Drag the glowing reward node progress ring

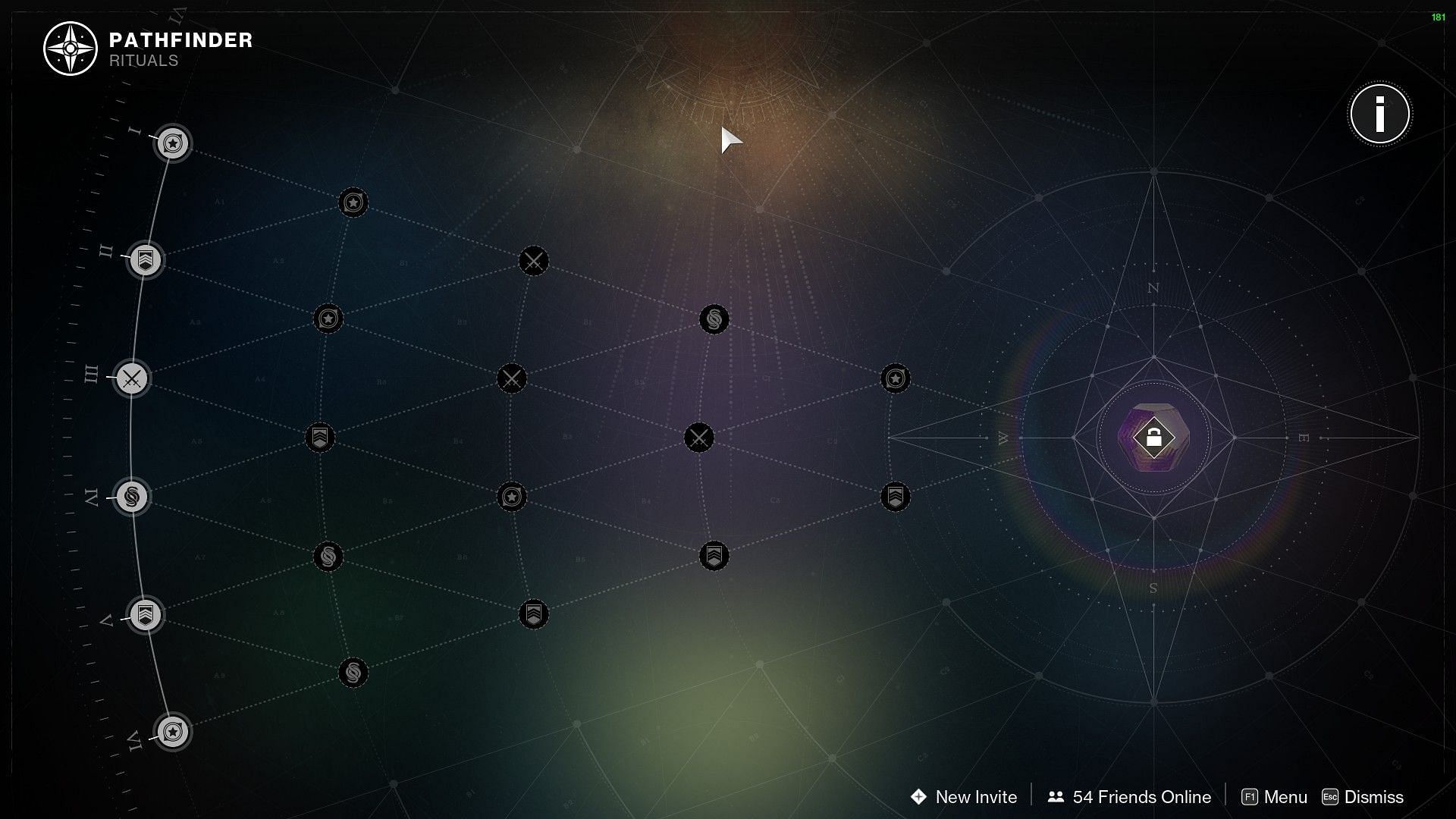pyautogui.click(x=1154, y=437)
